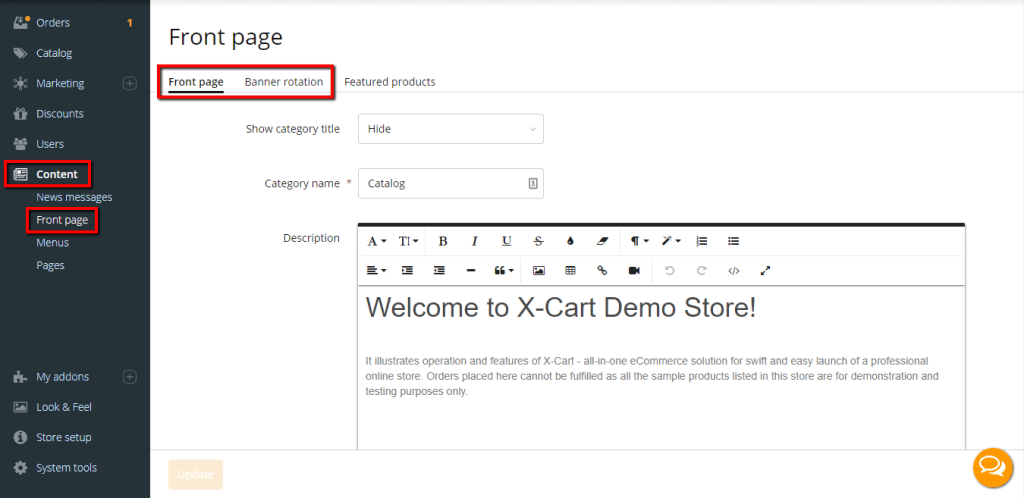The width and height of the screenshot is (1024, 498).
Task: Click the insert link icon
Action: (602, 270)
